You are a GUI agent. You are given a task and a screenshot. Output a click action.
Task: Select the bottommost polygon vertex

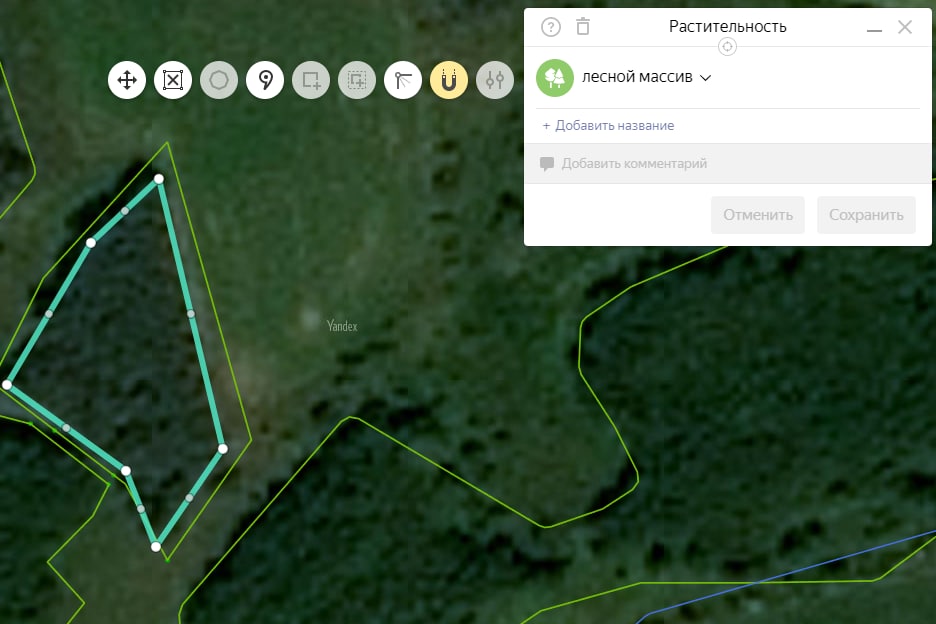[156, 546]
